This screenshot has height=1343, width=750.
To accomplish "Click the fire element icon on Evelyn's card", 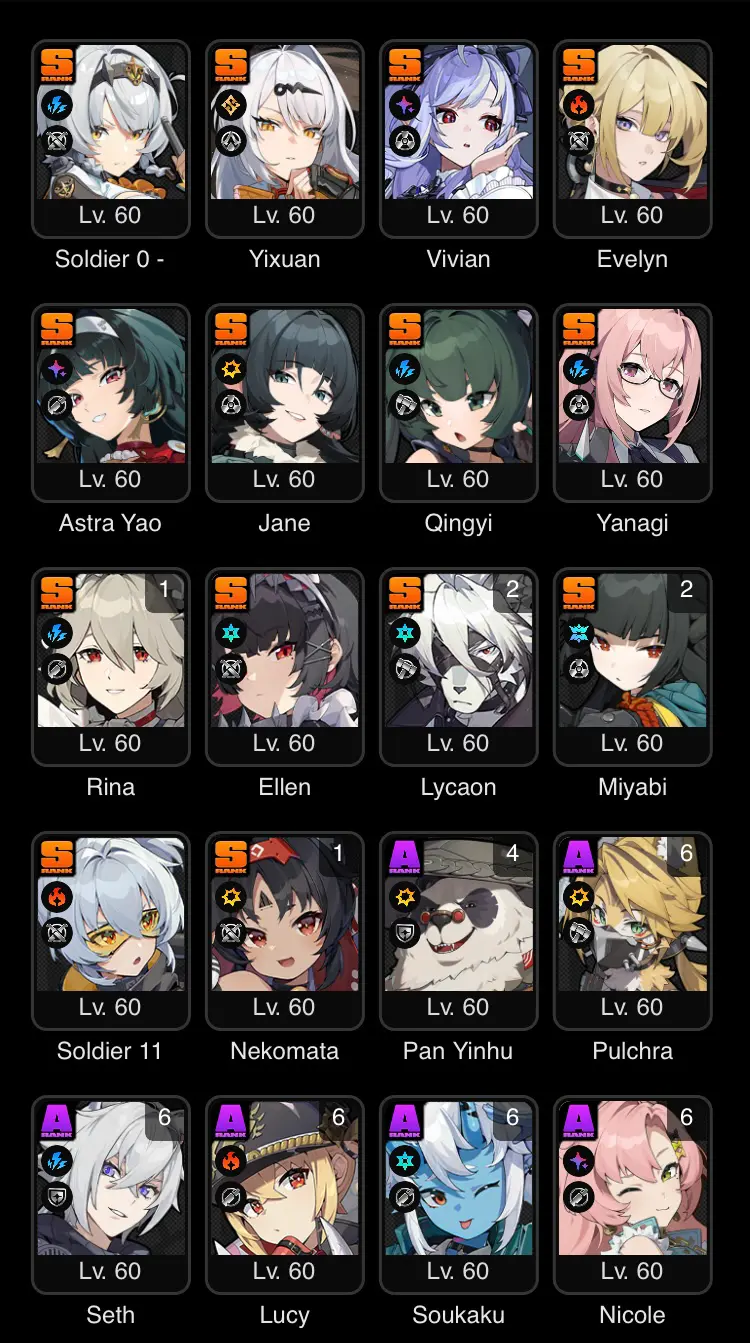I will point(579,105).
